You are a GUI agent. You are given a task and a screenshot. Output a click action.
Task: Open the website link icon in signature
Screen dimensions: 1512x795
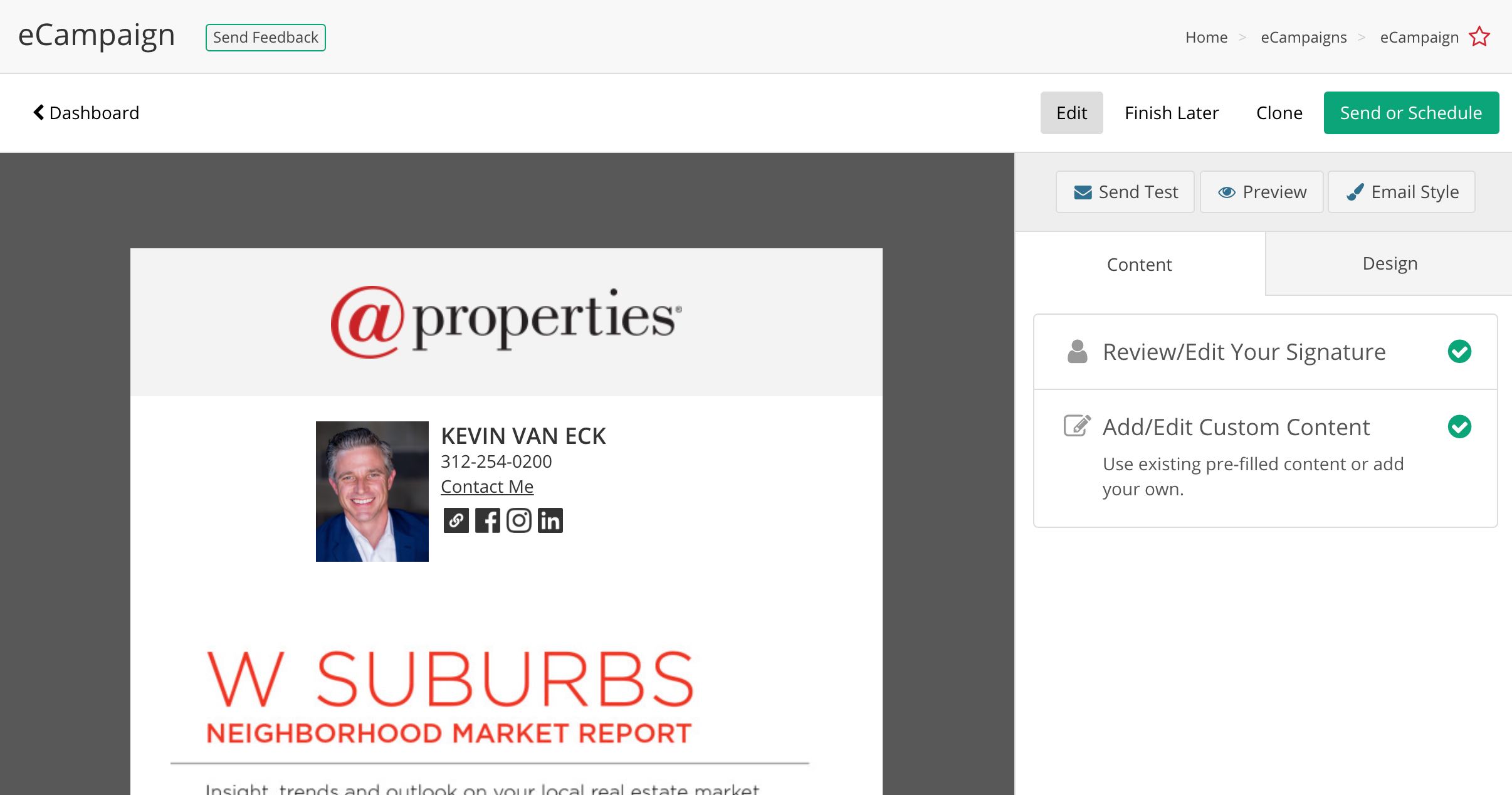point(456,520)
